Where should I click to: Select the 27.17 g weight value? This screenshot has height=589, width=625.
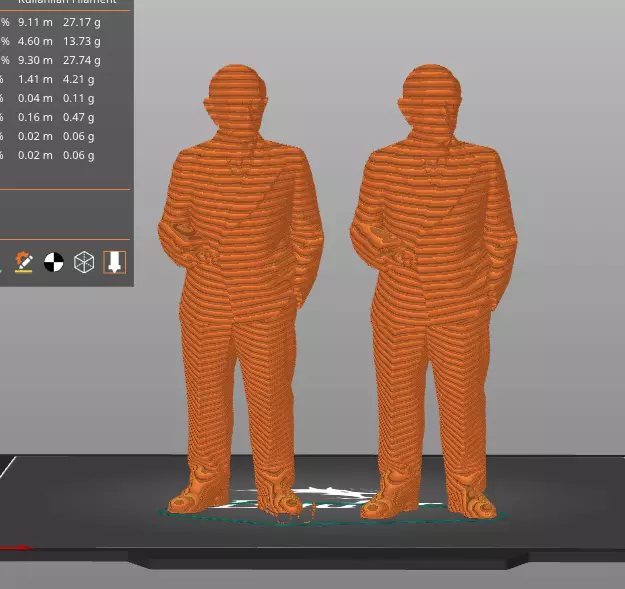point(82,22)
